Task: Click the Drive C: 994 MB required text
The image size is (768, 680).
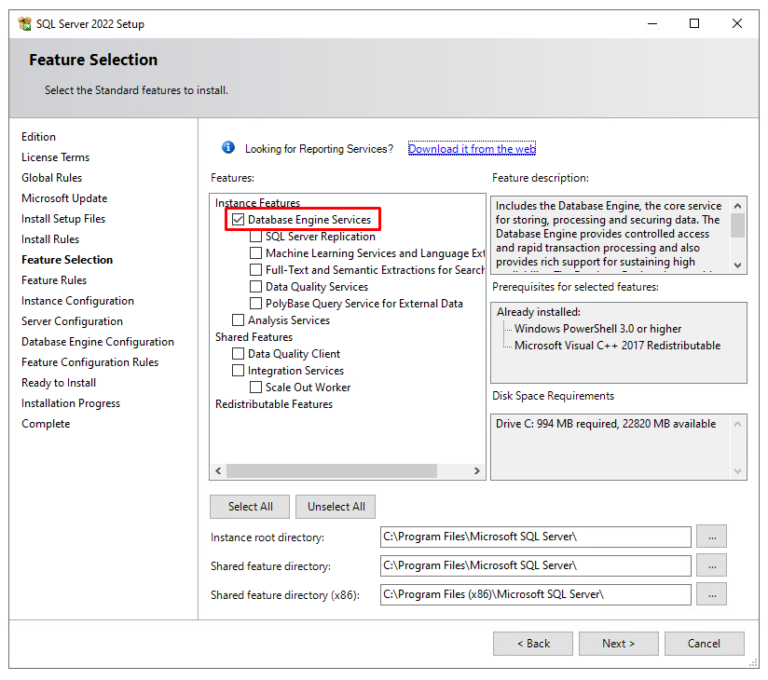Action: pyautogui.click(x=605, y=424)
